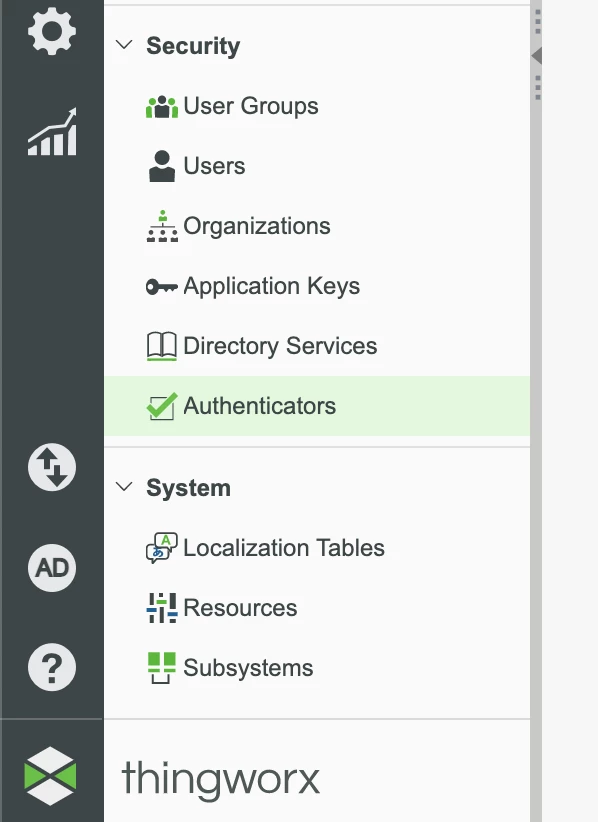Collapse the System section
The height and width of the screenshot is (822, 598).
[x=123, y=488]
